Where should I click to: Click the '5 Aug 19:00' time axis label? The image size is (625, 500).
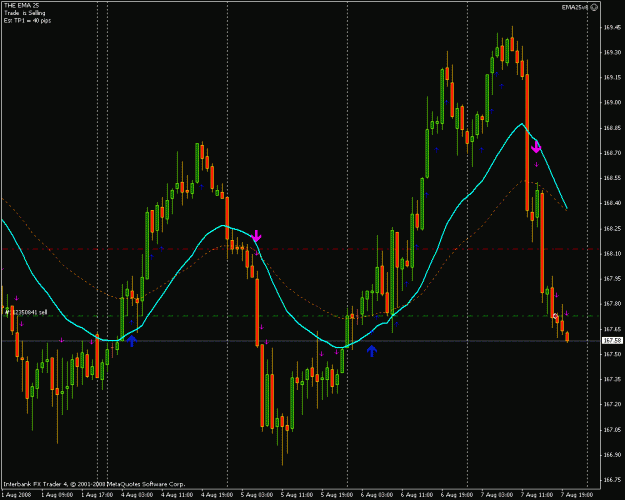337,495
